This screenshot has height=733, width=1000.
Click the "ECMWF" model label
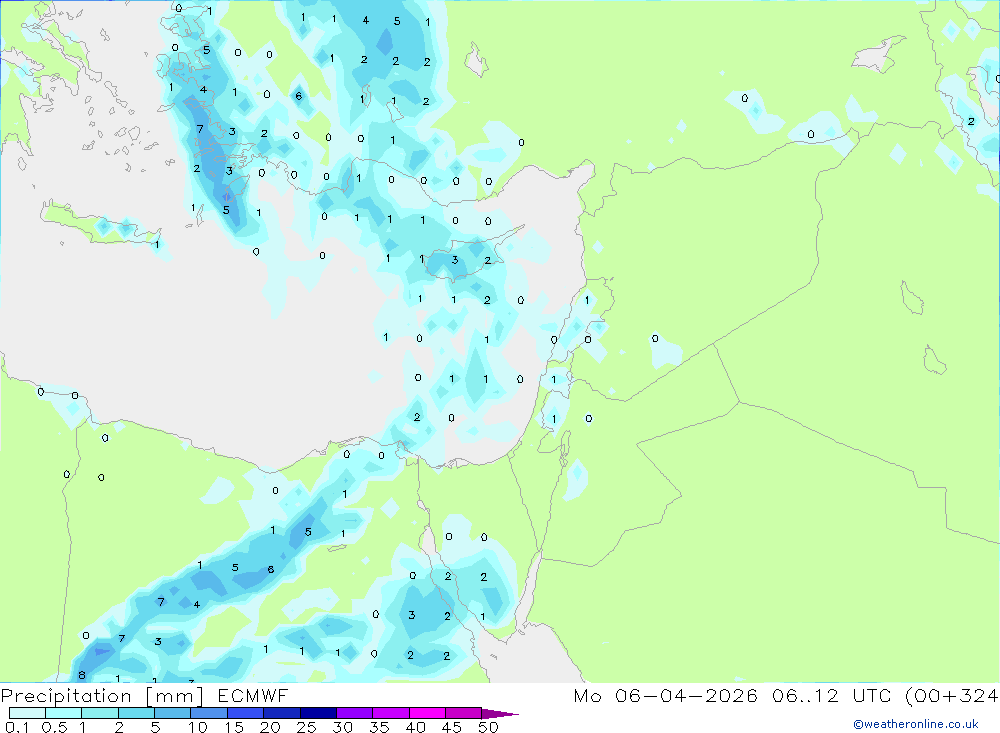[253, 695]
